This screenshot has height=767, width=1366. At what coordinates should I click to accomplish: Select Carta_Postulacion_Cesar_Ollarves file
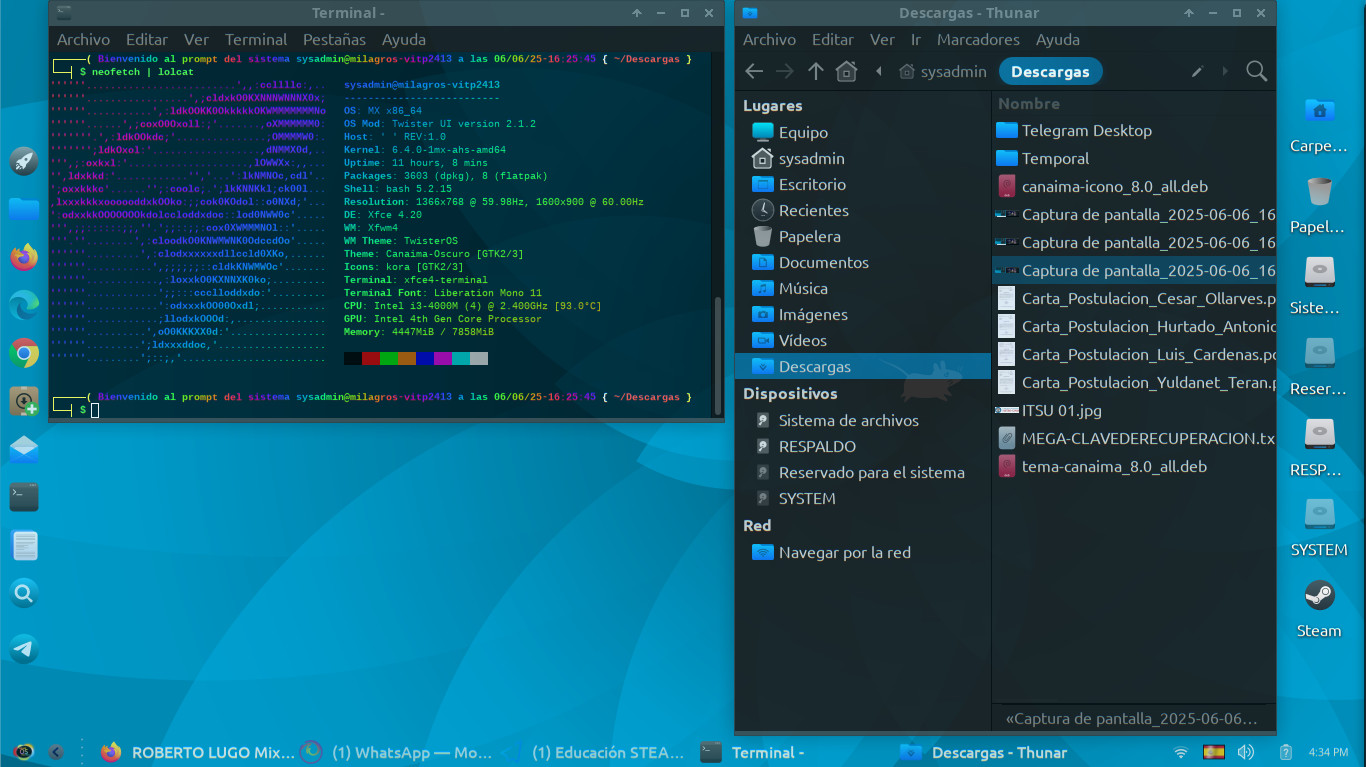click(x=1134, y=298)
